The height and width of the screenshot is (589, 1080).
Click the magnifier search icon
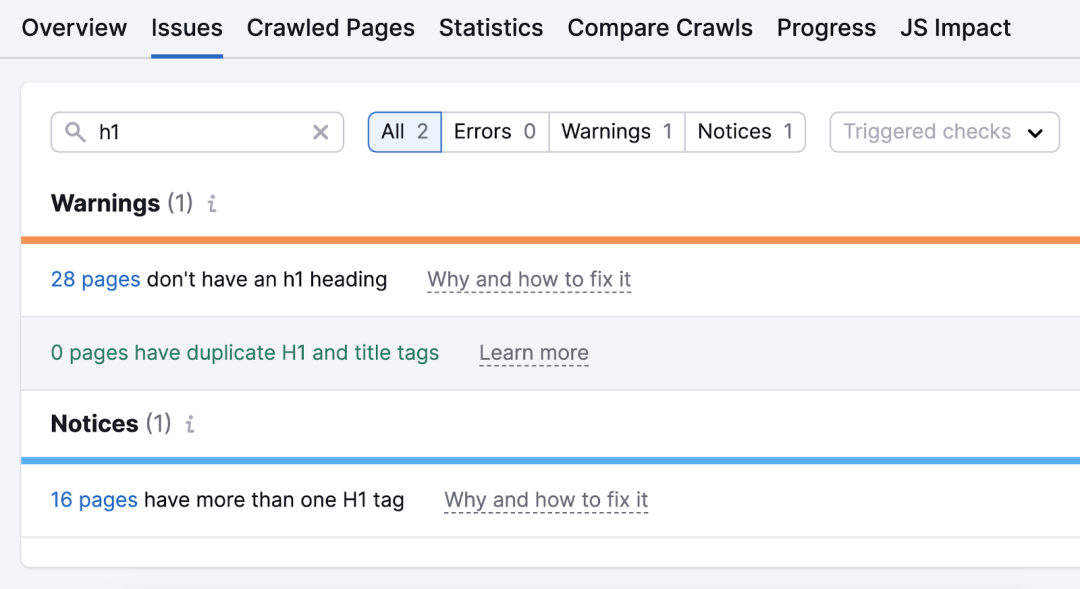[x=75, y=132]
